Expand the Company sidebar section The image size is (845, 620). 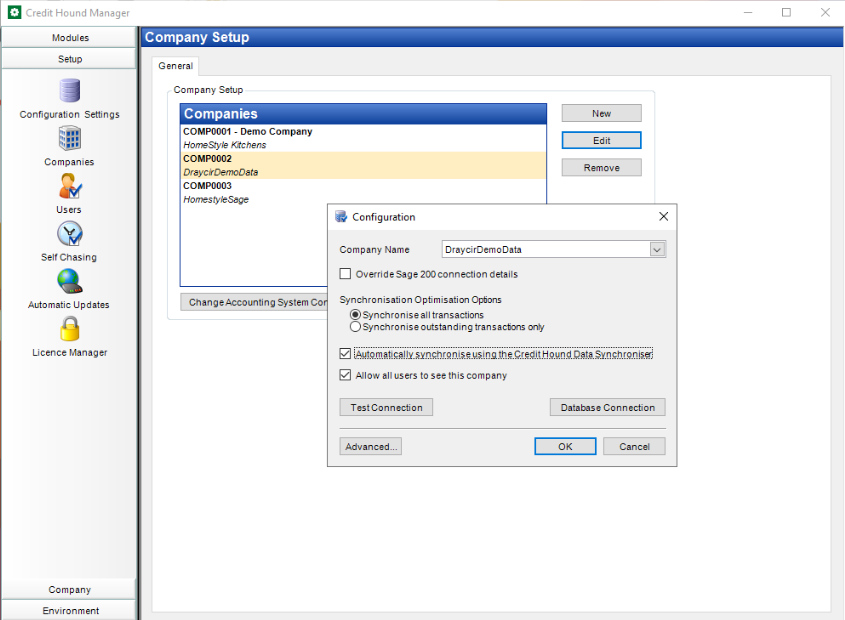pyautogui.click(x=70, y=589)
